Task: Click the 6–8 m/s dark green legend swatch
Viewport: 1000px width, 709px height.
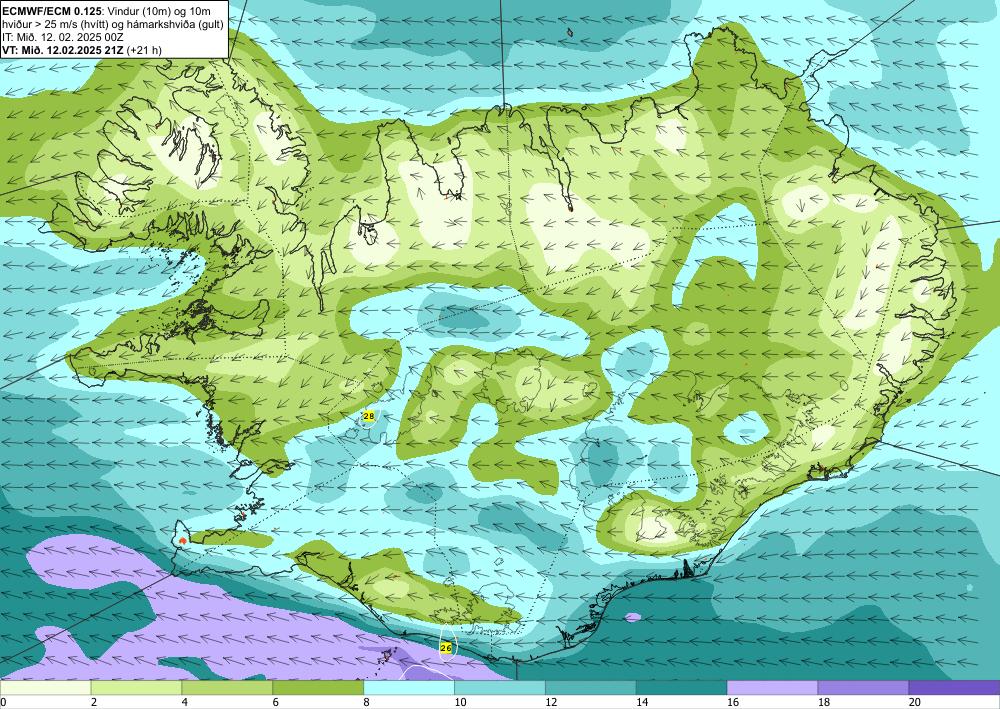Action: click(x=318, y=687)
